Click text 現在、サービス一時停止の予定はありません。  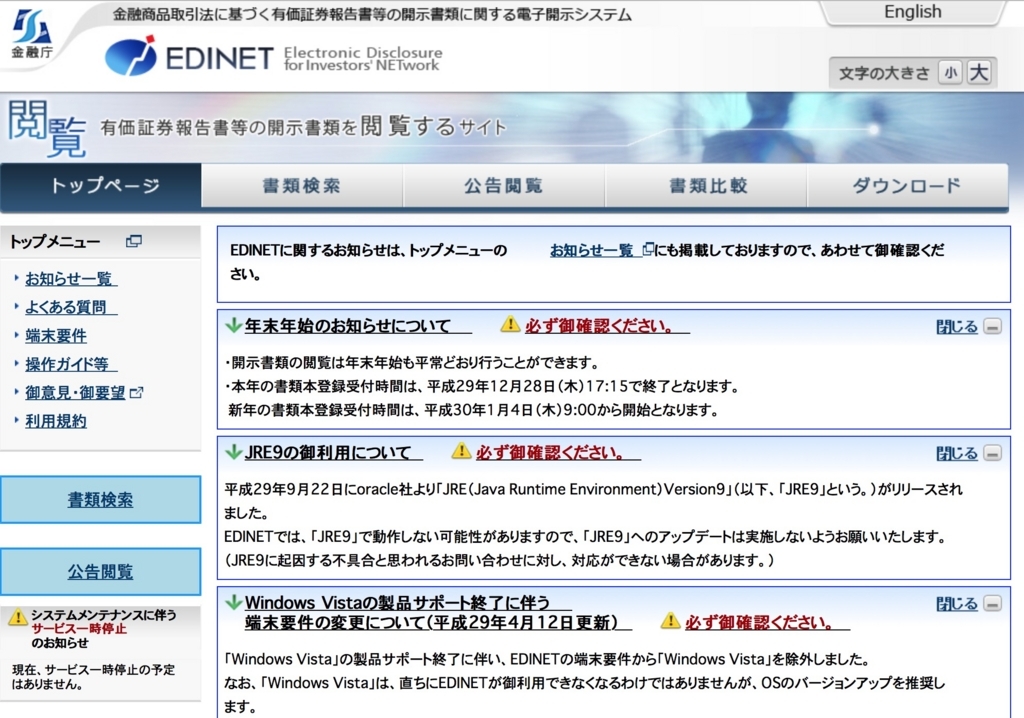coord(93,677)
